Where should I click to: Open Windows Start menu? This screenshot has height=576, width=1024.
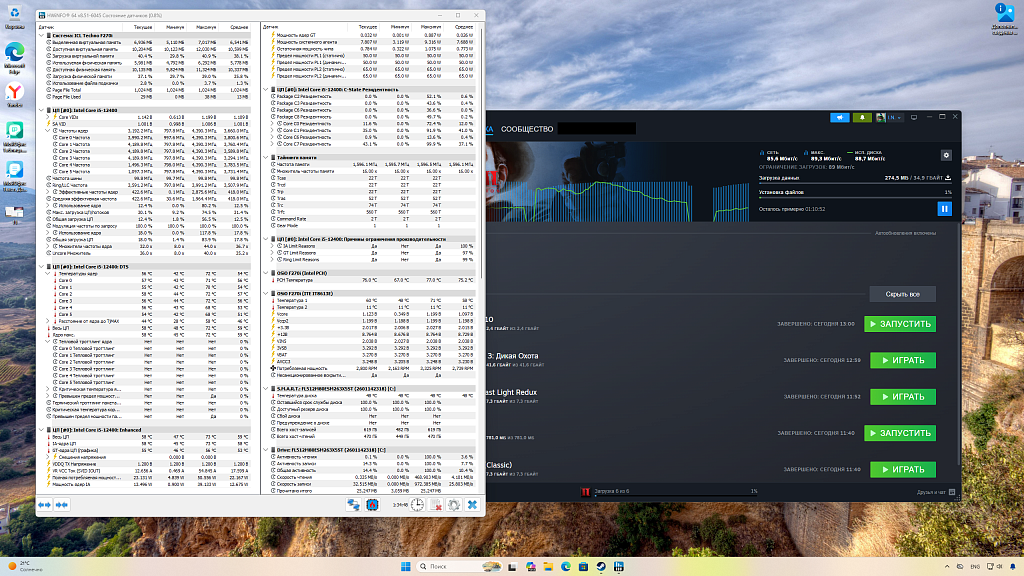[x=406, y=566]
